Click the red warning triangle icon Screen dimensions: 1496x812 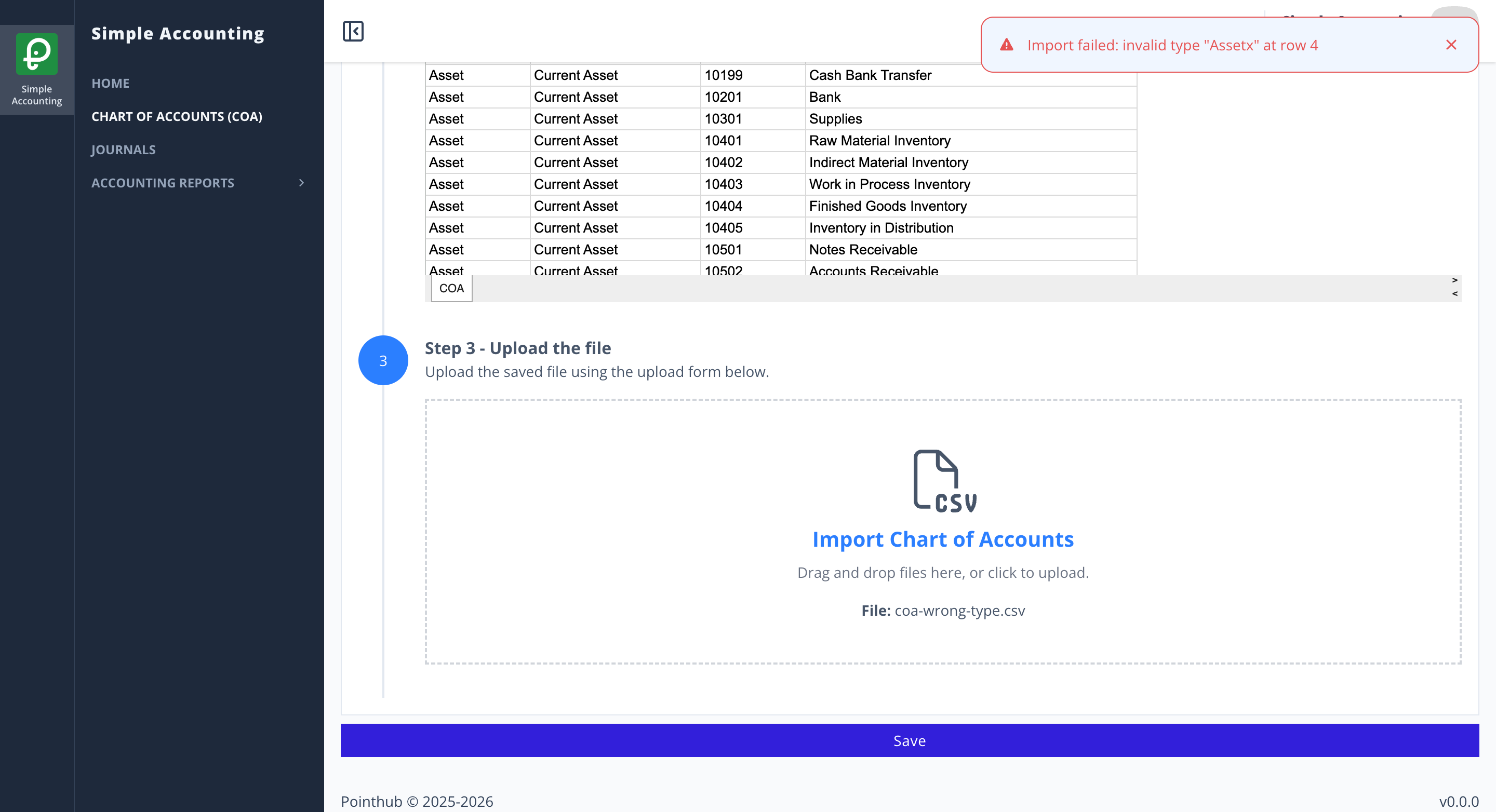(1007, 45)
